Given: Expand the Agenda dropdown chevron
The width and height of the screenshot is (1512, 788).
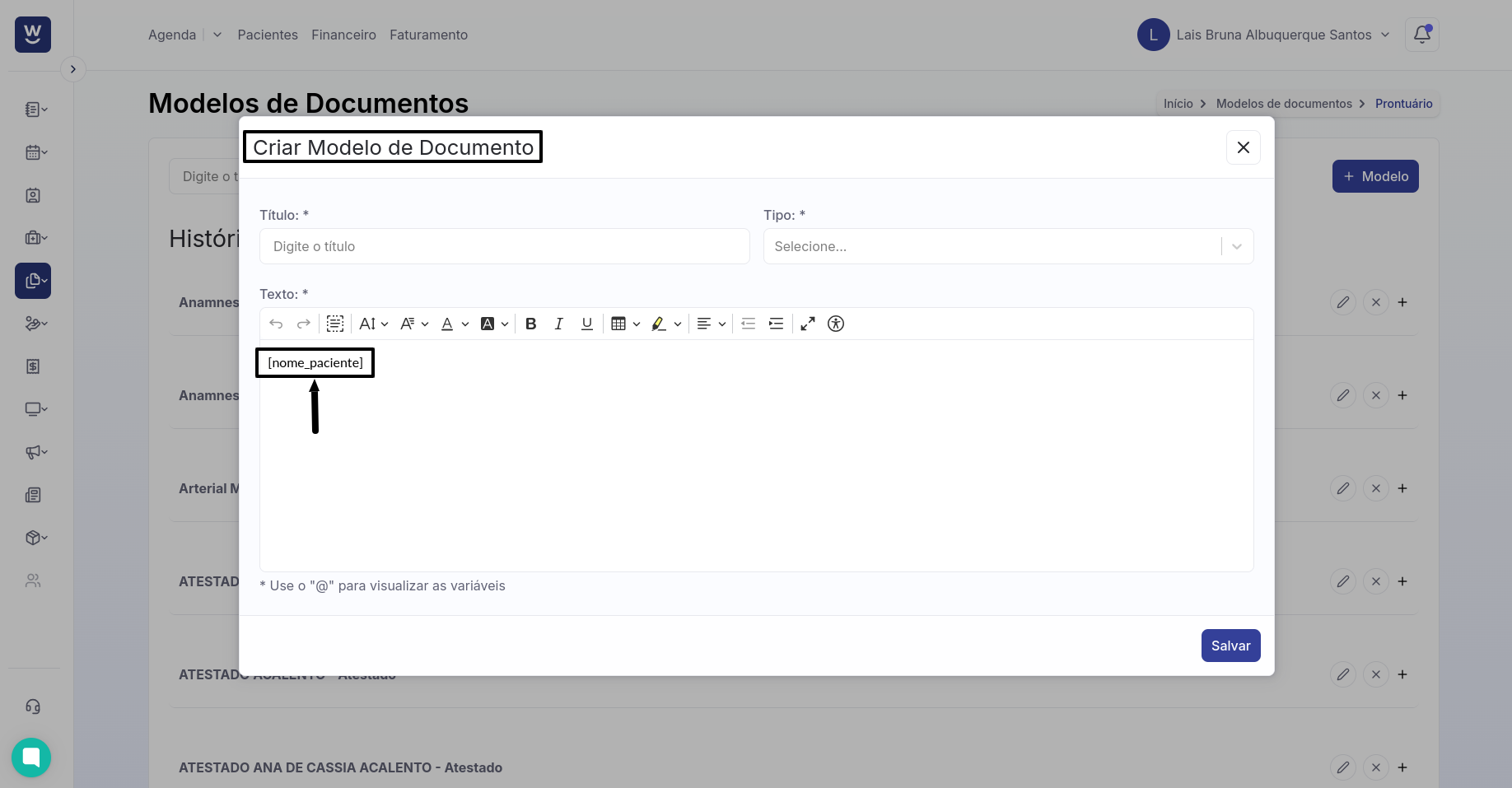Looking at the screenshot, I should pyautogui.click(x=217, y=35).
